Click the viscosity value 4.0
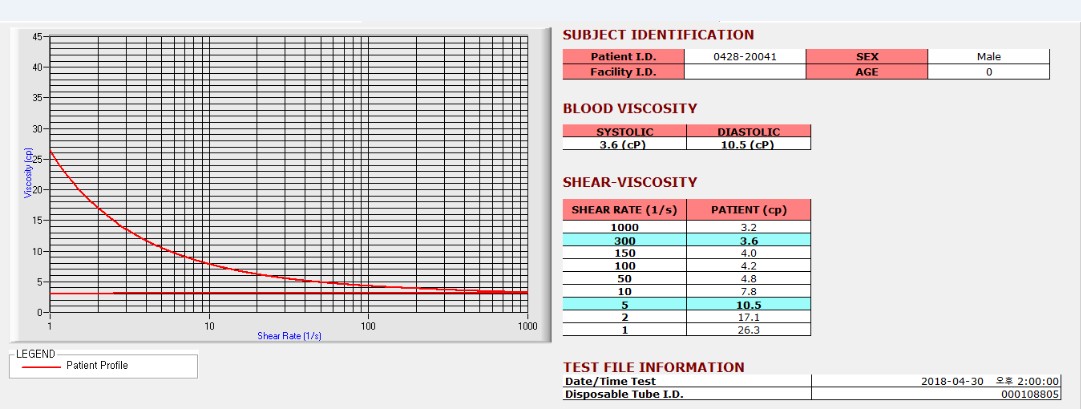Image resolution: width=1081 pixels, height=409 pixels. (x=749, y=253)
